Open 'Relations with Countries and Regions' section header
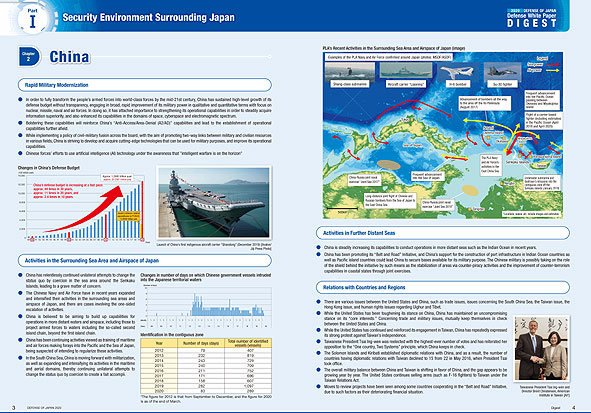591x413 pixels. click(443, 287)
